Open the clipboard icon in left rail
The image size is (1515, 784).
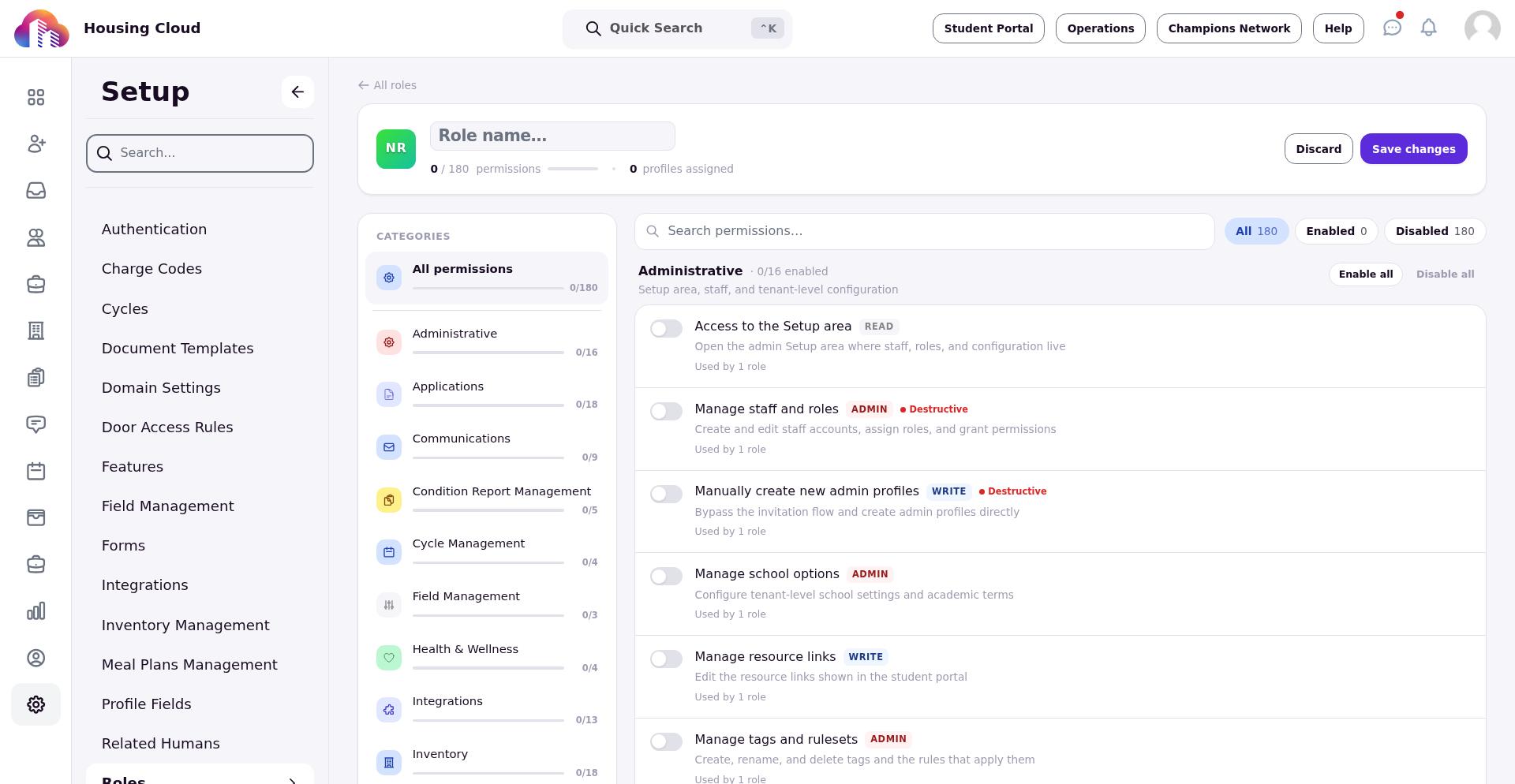pos(36,378)
